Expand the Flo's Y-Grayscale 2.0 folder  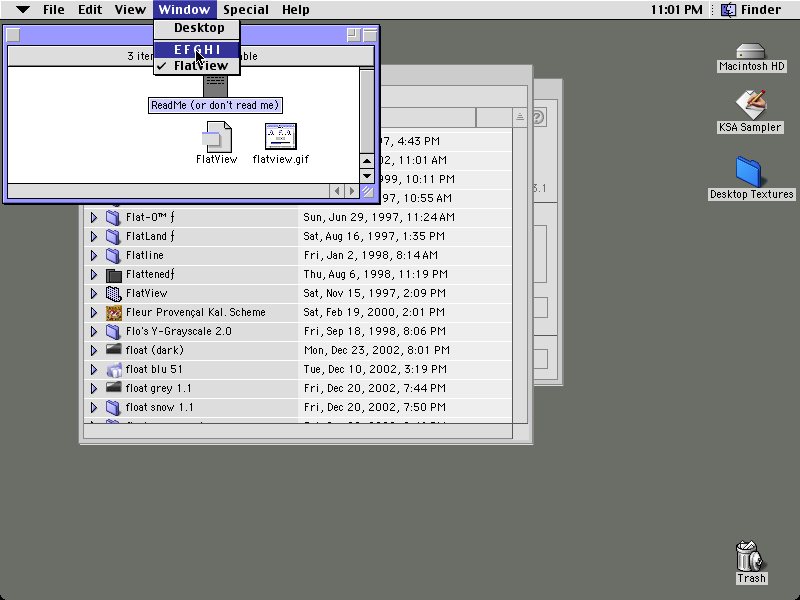[94, 331]
